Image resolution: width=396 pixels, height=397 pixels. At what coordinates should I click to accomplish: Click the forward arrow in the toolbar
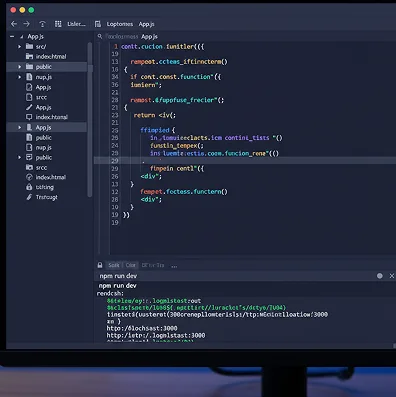point(26,24)
